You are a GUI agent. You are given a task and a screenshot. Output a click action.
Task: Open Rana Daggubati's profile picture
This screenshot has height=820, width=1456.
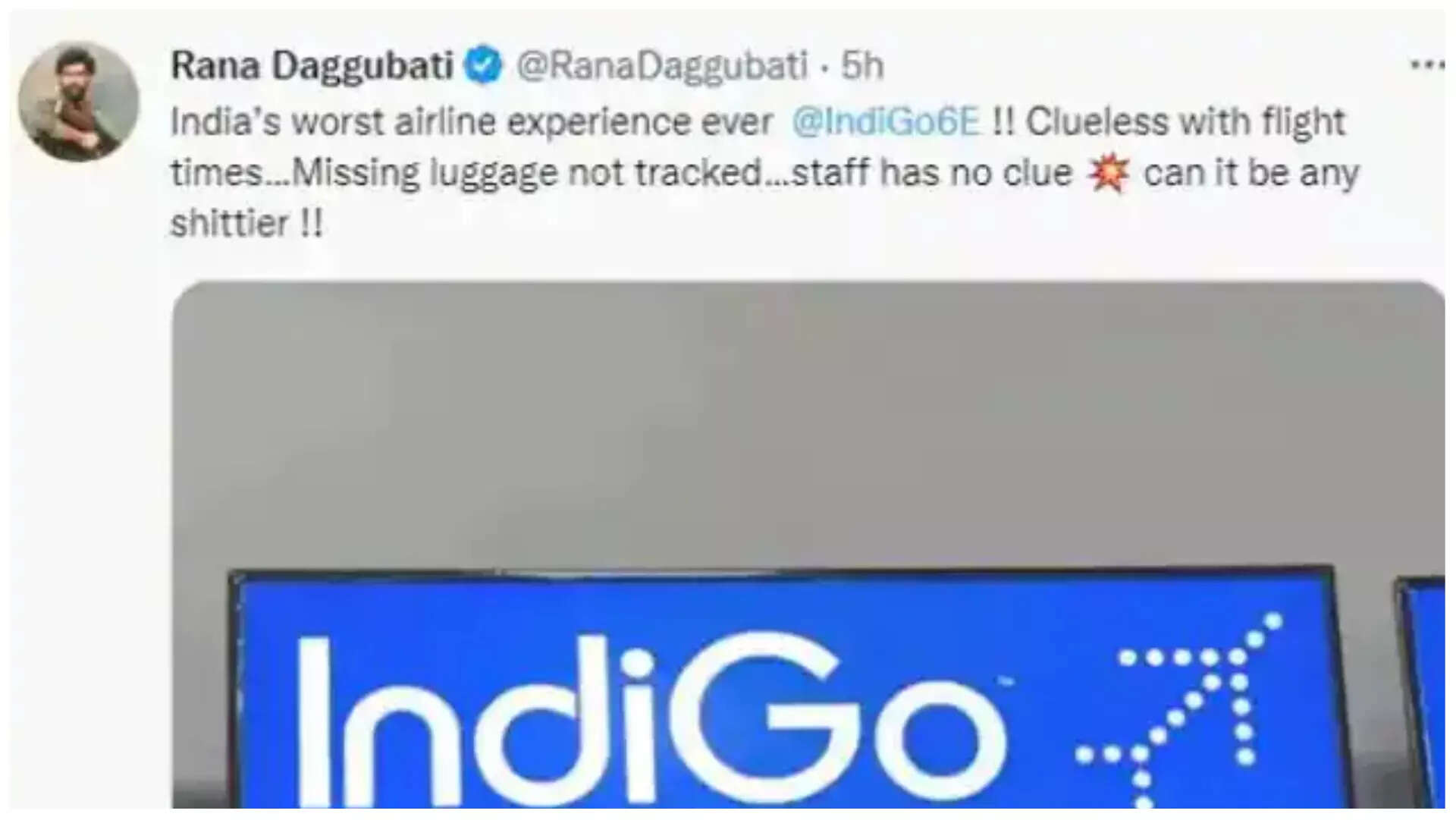tap(78, 101)
